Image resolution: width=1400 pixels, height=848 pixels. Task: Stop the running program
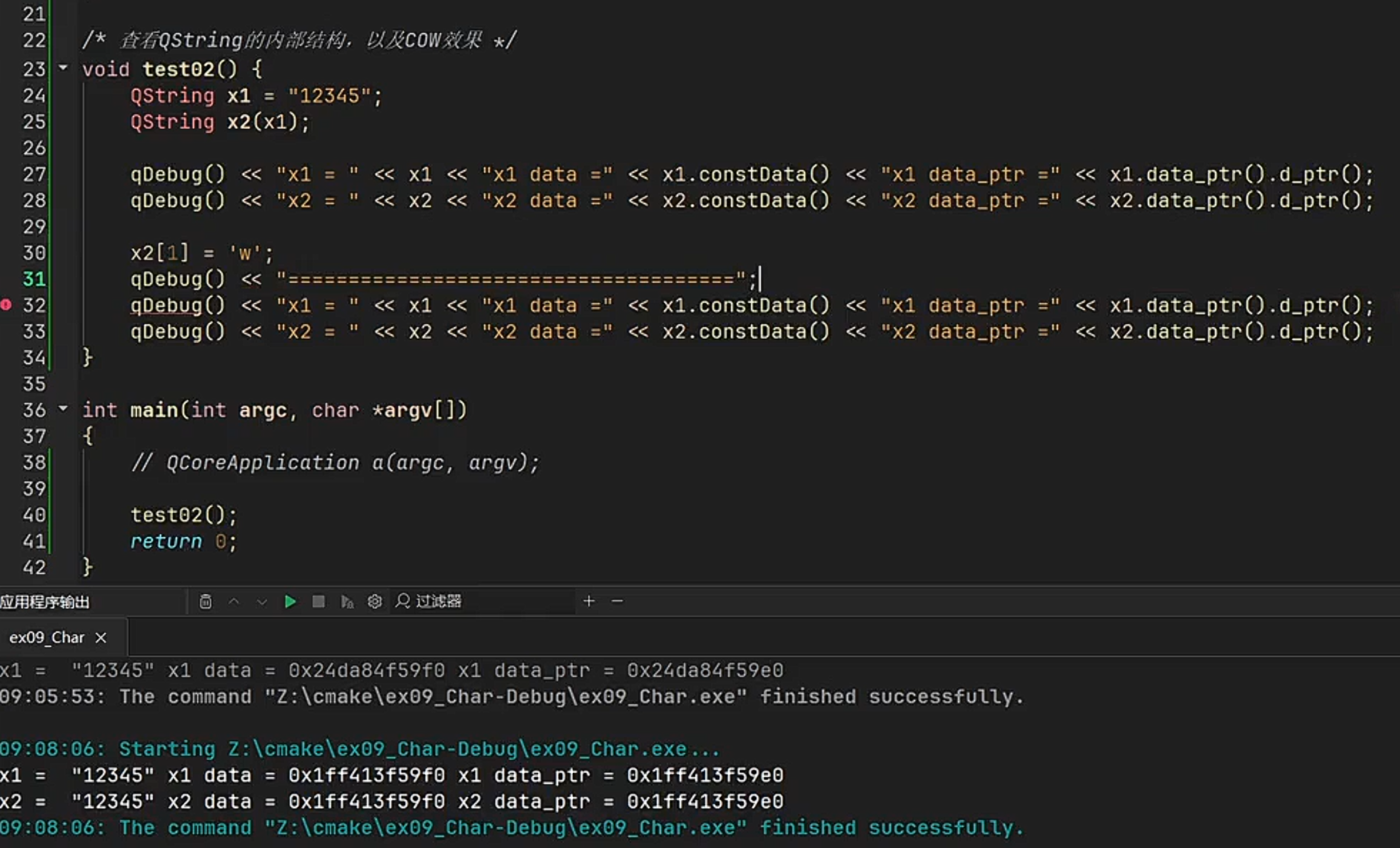tap(318, 602)
